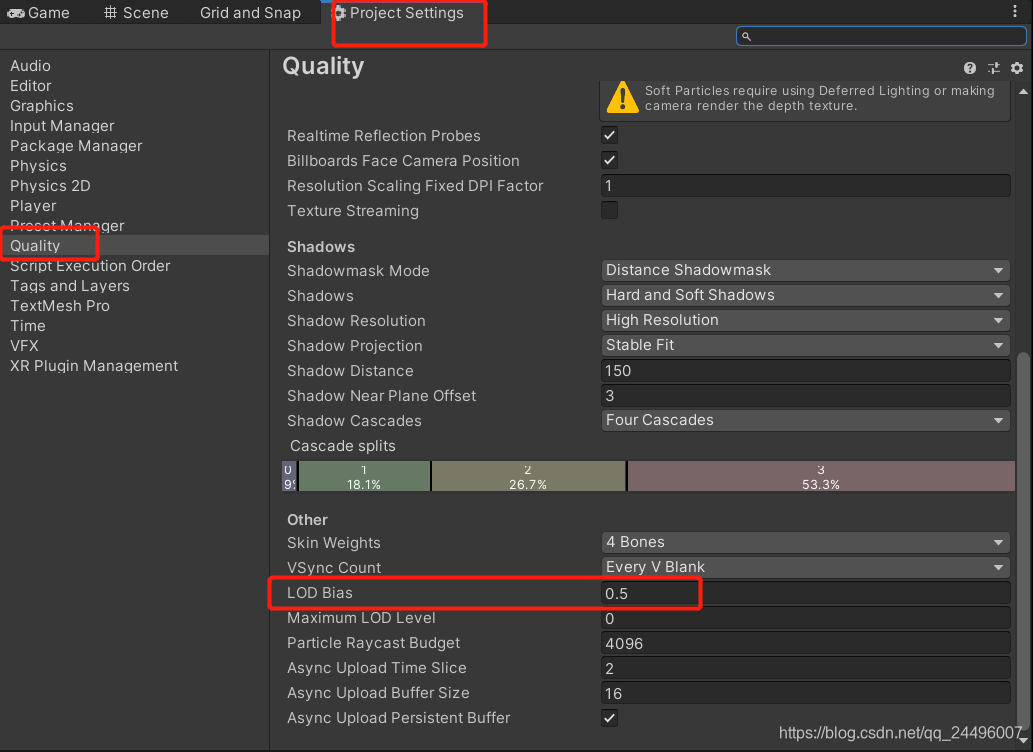Click the gamepad icon on the Game tab
The image size is (1033, 752).
pyautogui.click(x=15, y=12)
